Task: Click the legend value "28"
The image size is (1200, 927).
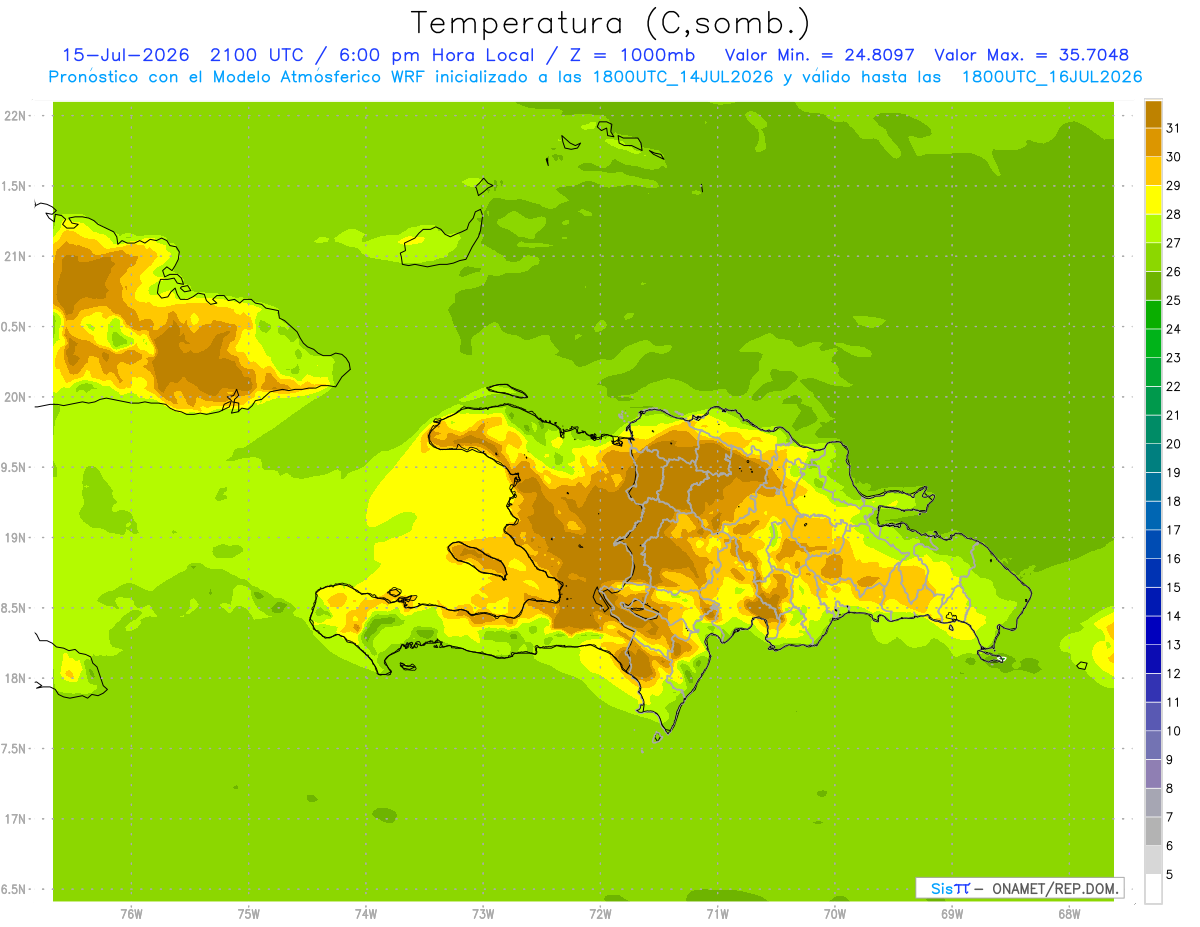Action: (1173, 214)
